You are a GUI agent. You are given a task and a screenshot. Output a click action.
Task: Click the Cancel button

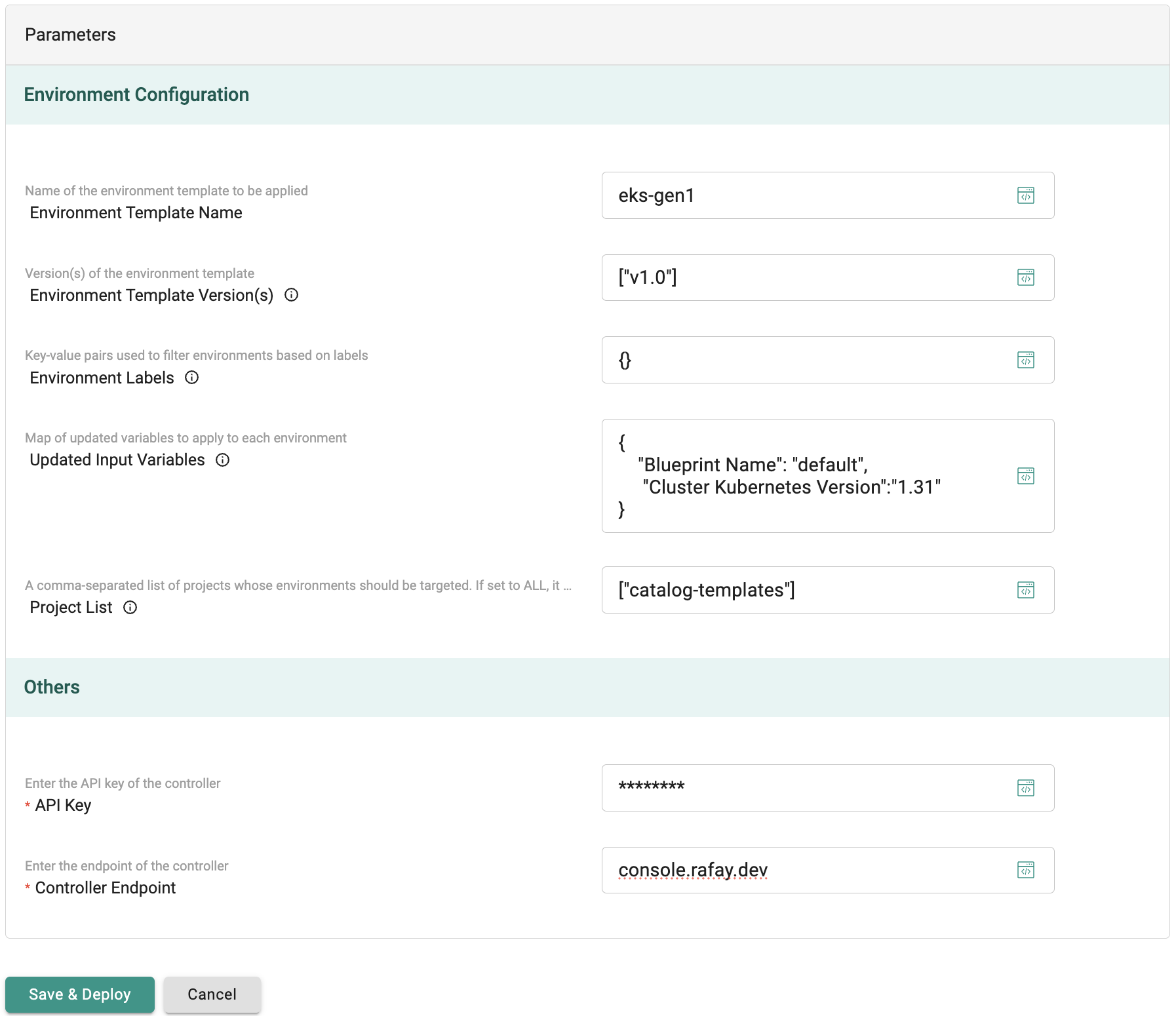pos(212,994)
